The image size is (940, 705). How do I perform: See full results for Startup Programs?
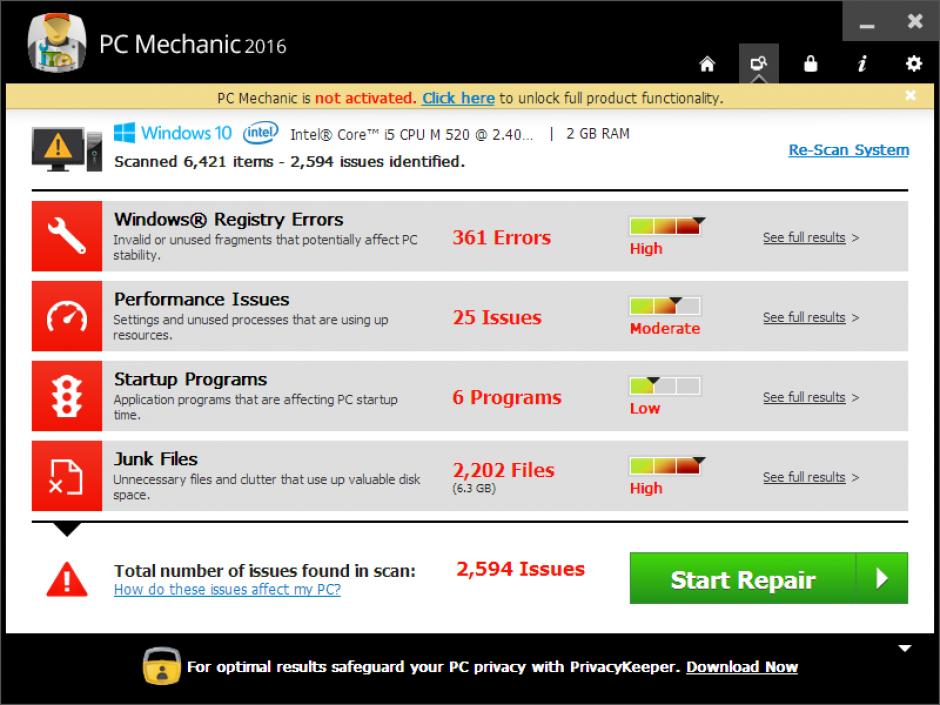tap(804, 397)
